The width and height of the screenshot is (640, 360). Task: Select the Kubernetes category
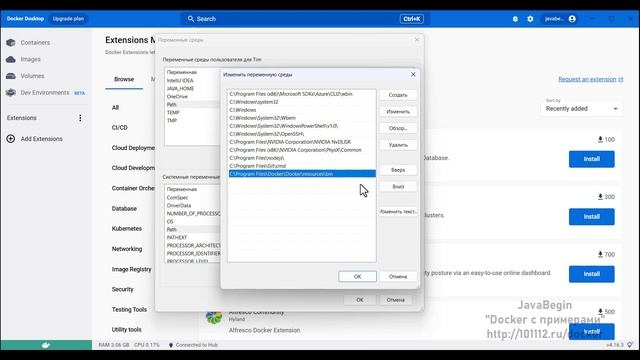pyautogui.click(x=127, y=229)
